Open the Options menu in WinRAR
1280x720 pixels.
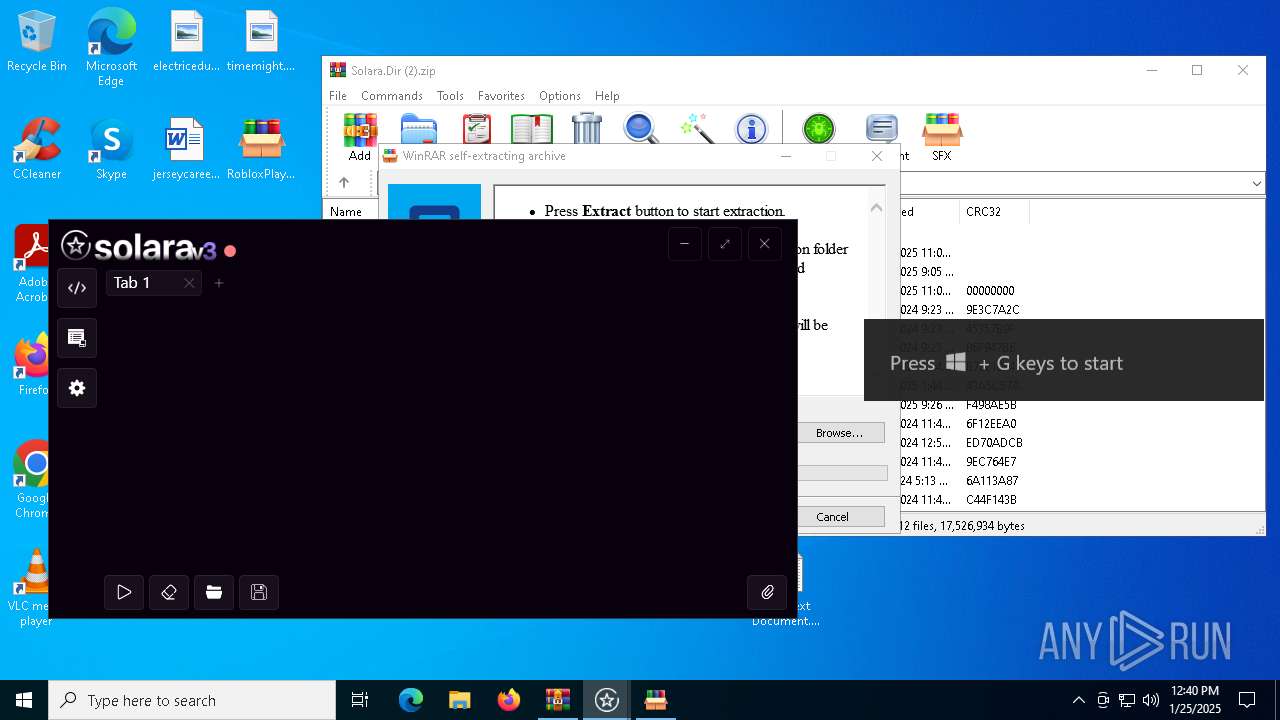tap(560, 96)
